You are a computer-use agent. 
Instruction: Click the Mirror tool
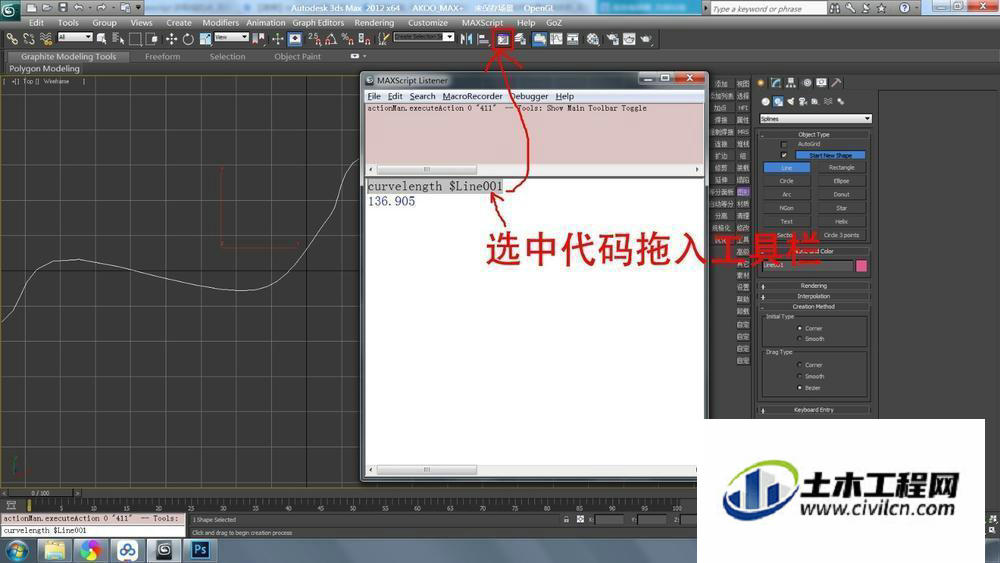tap(467, 40)
